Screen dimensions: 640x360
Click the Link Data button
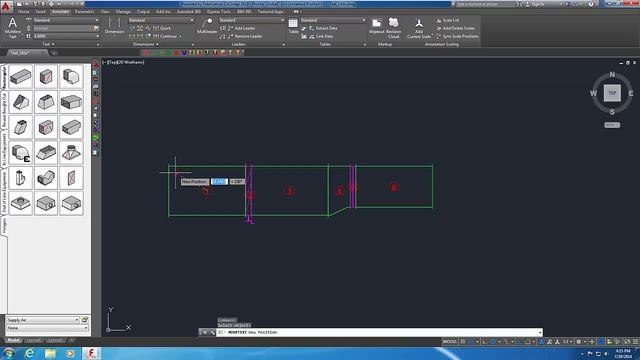[x=321, y=36]
